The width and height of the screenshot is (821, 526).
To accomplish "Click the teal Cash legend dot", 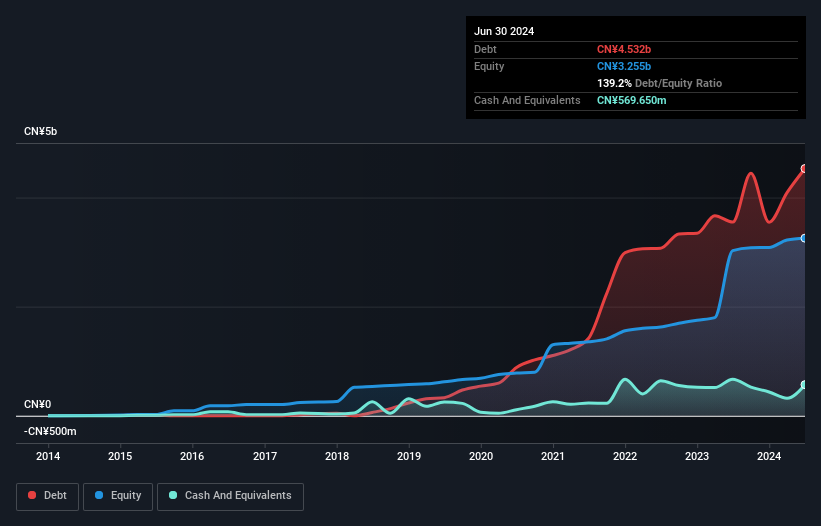I will point(173,495).
